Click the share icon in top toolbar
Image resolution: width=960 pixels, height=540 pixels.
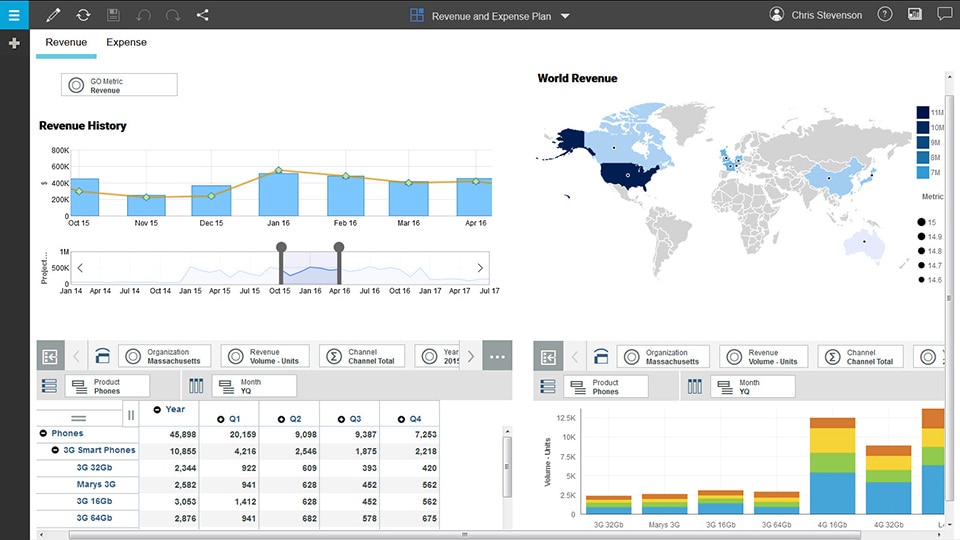tap(203, 15)
